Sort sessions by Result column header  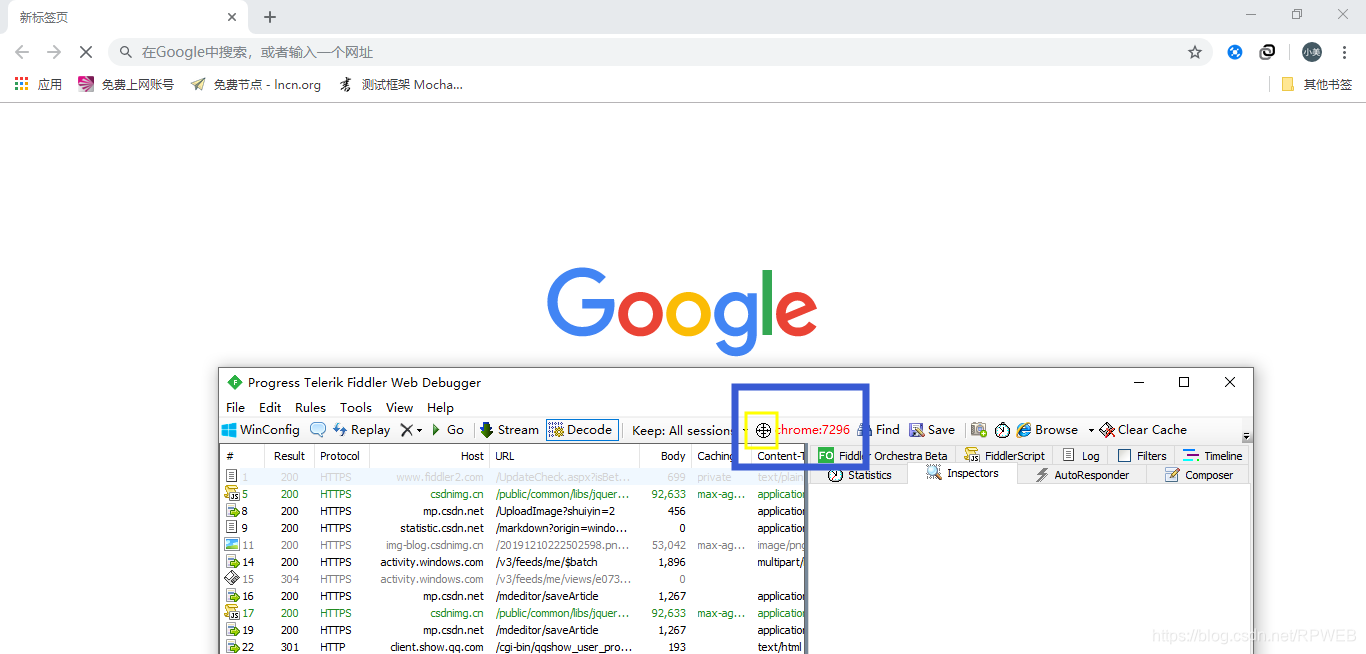289,456
